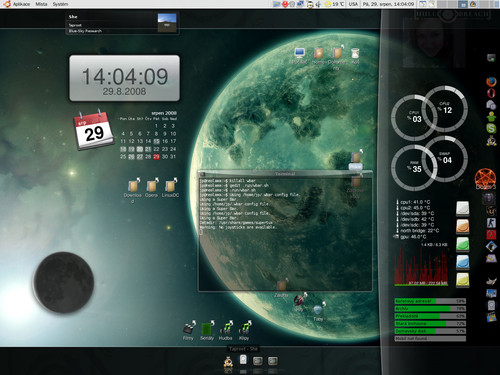Click the north bridge: 22°C reading
This screenshot has height=375, width=500.
(418, 231)
